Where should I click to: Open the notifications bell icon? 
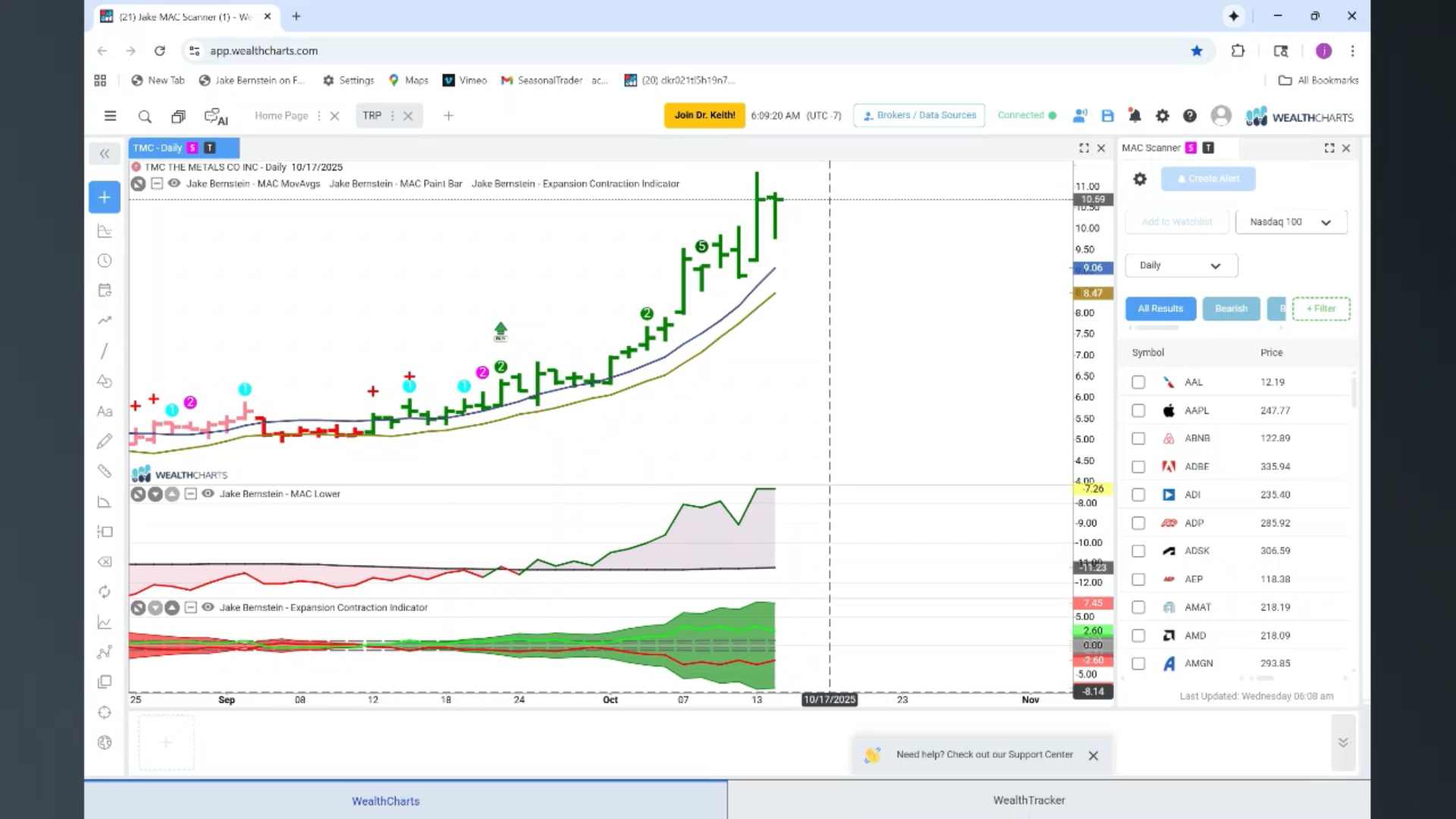point(1134,116)
